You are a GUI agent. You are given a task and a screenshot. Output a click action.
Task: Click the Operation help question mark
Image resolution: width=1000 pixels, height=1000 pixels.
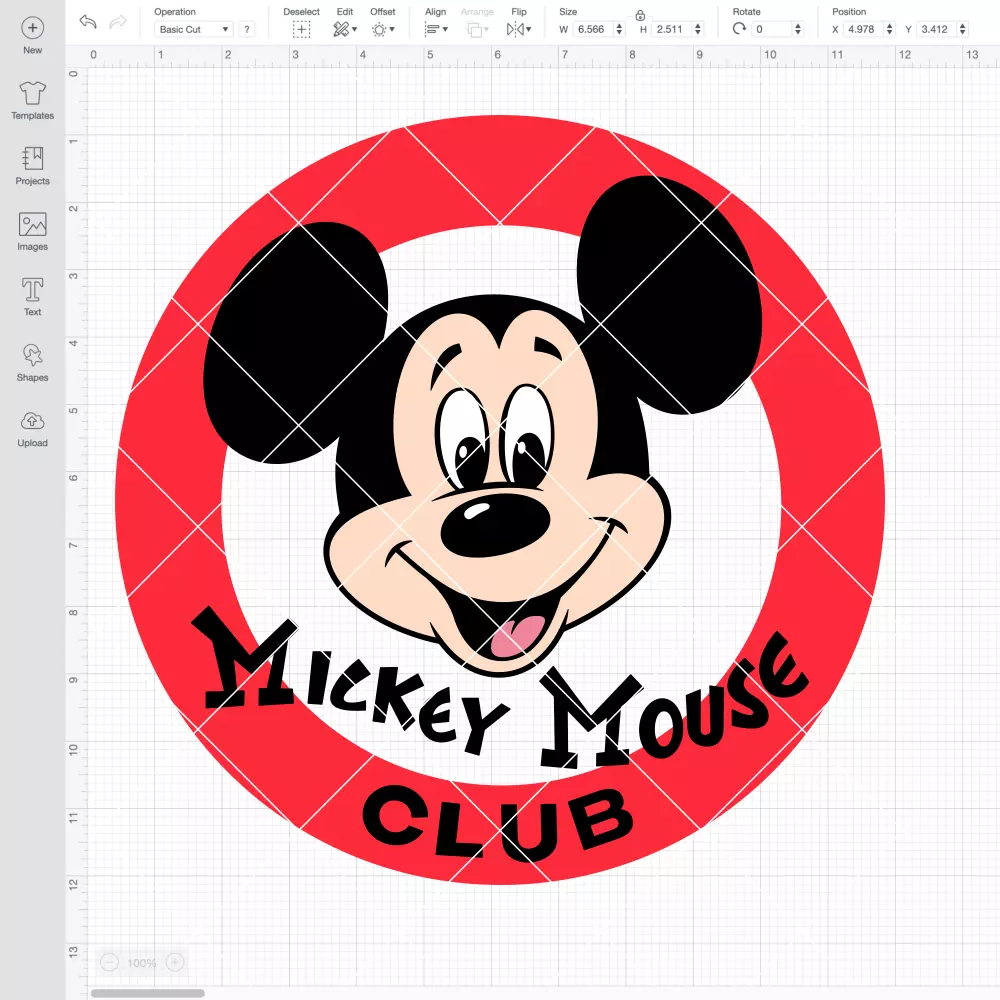[247, 29]
